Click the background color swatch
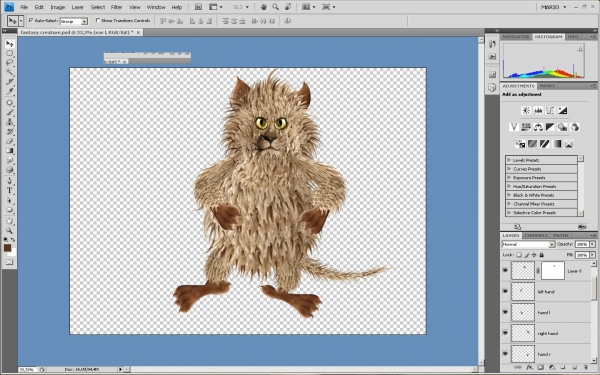This screenshot has width=600, height=375. (13, 253)
